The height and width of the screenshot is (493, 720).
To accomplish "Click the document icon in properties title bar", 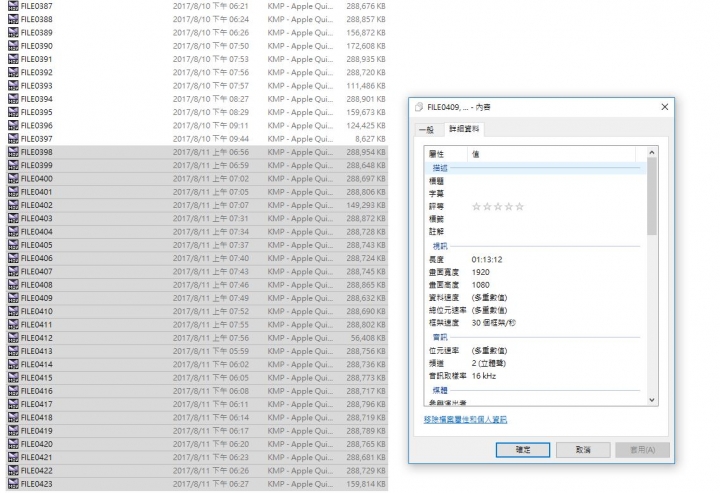I will (x=419, y=107).
